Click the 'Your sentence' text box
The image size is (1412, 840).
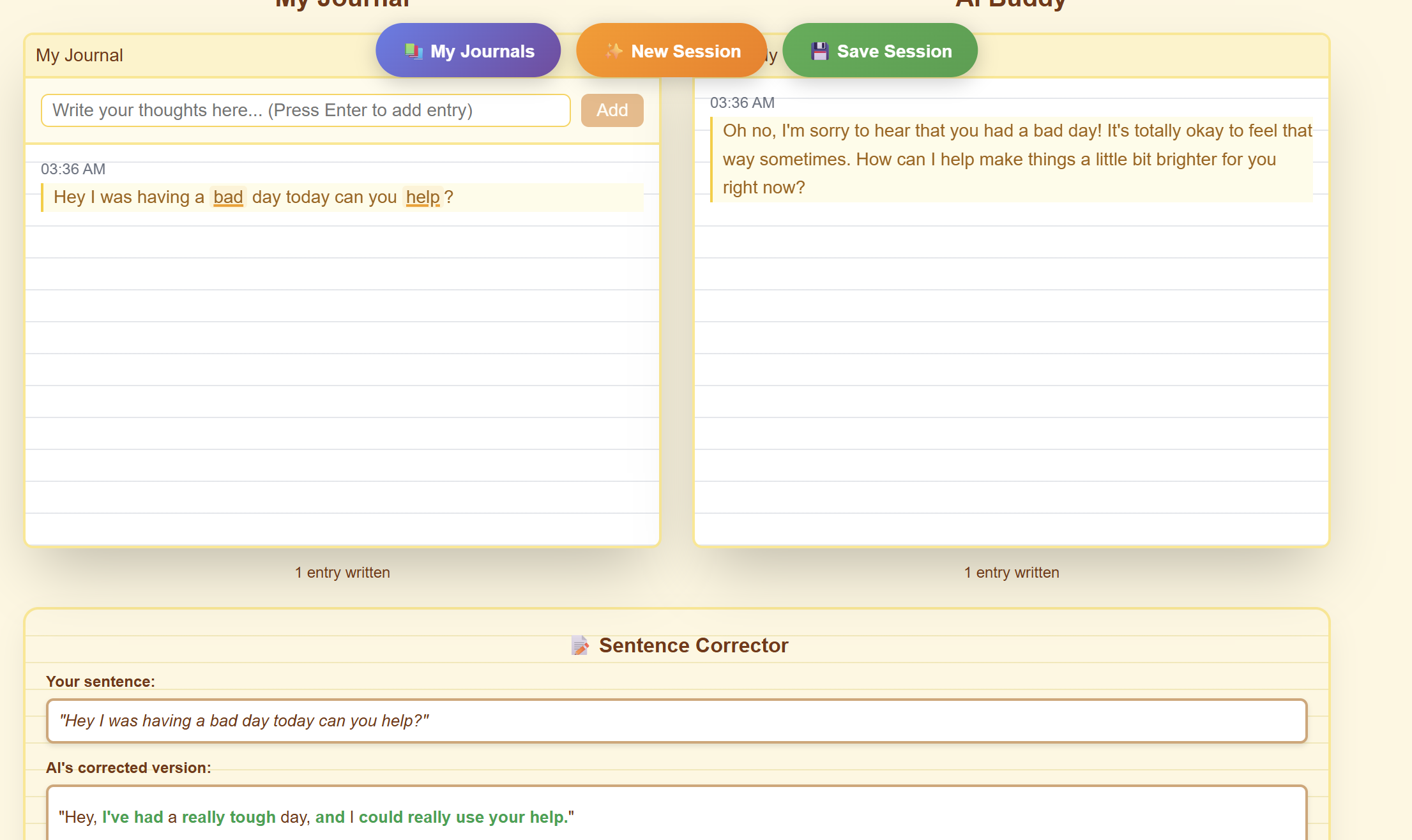click(676, 721)
